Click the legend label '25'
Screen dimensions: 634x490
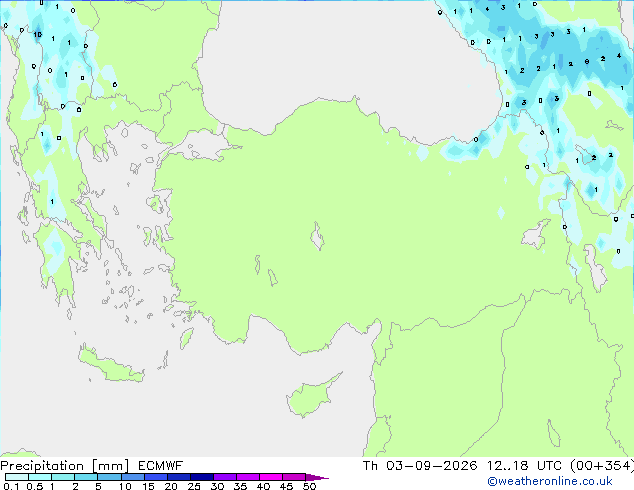pos(194,486)
